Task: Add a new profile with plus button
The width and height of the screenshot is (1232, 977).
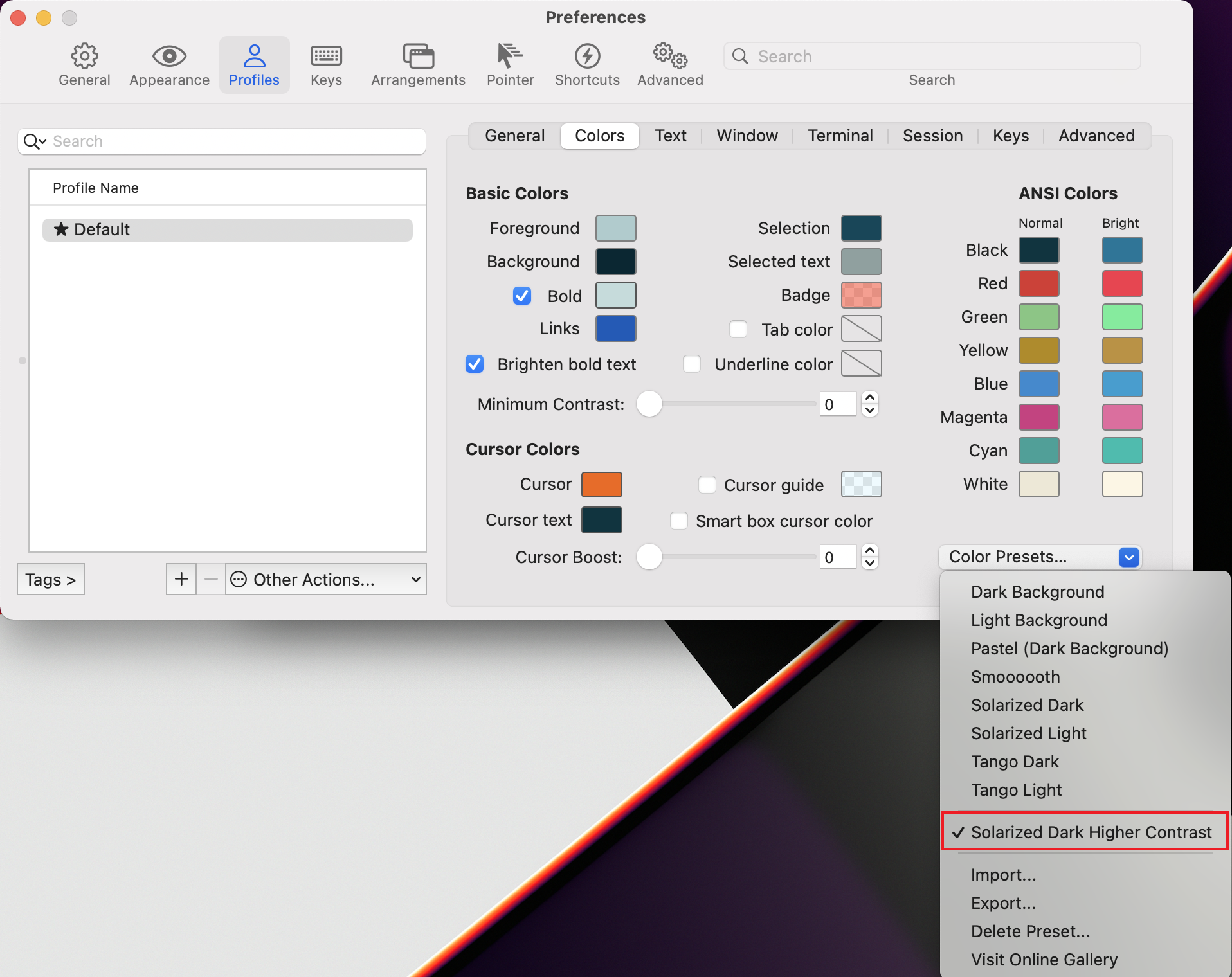Action: click(x=181, y=579)
